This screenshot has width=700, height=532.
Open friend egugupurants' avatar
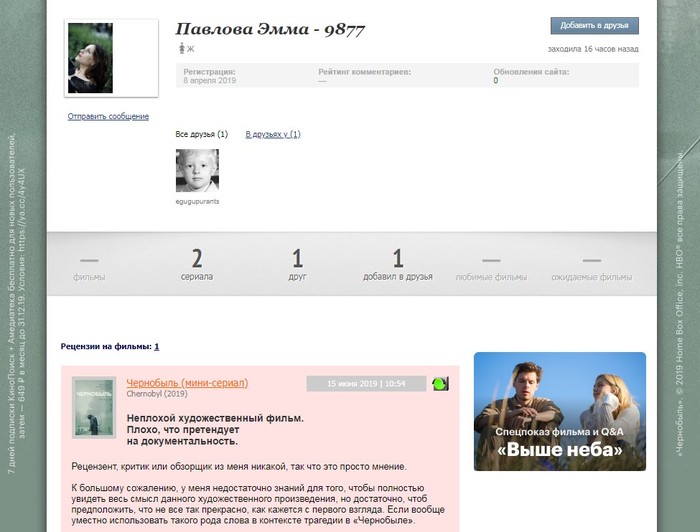pyautogui.click(x=197, y=171)
